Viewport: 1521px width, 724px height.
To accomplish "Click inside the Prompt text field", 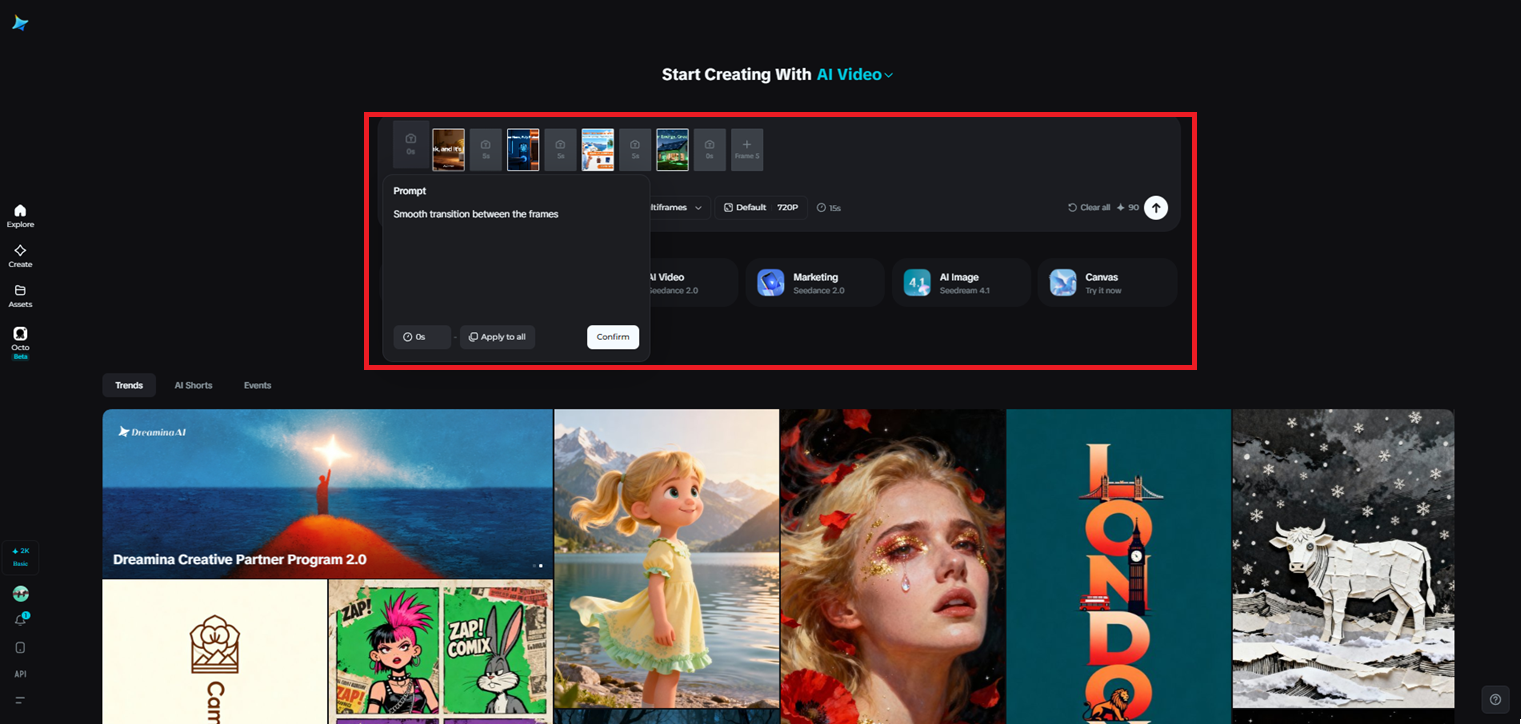I will (x=516, y=260).
